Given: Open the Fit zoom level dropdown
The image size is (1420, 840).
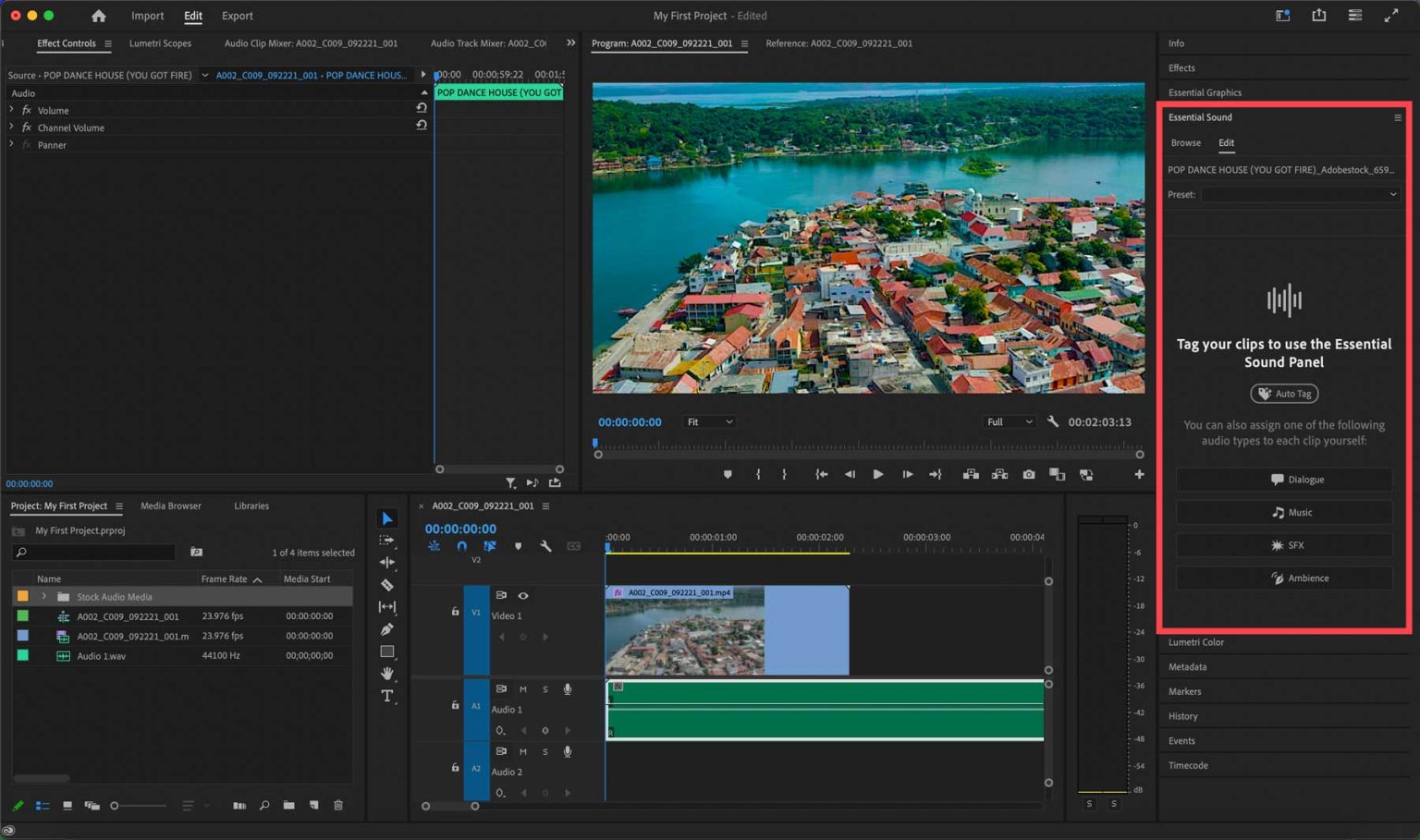Looking at the screenshot, I should point(708,421).
